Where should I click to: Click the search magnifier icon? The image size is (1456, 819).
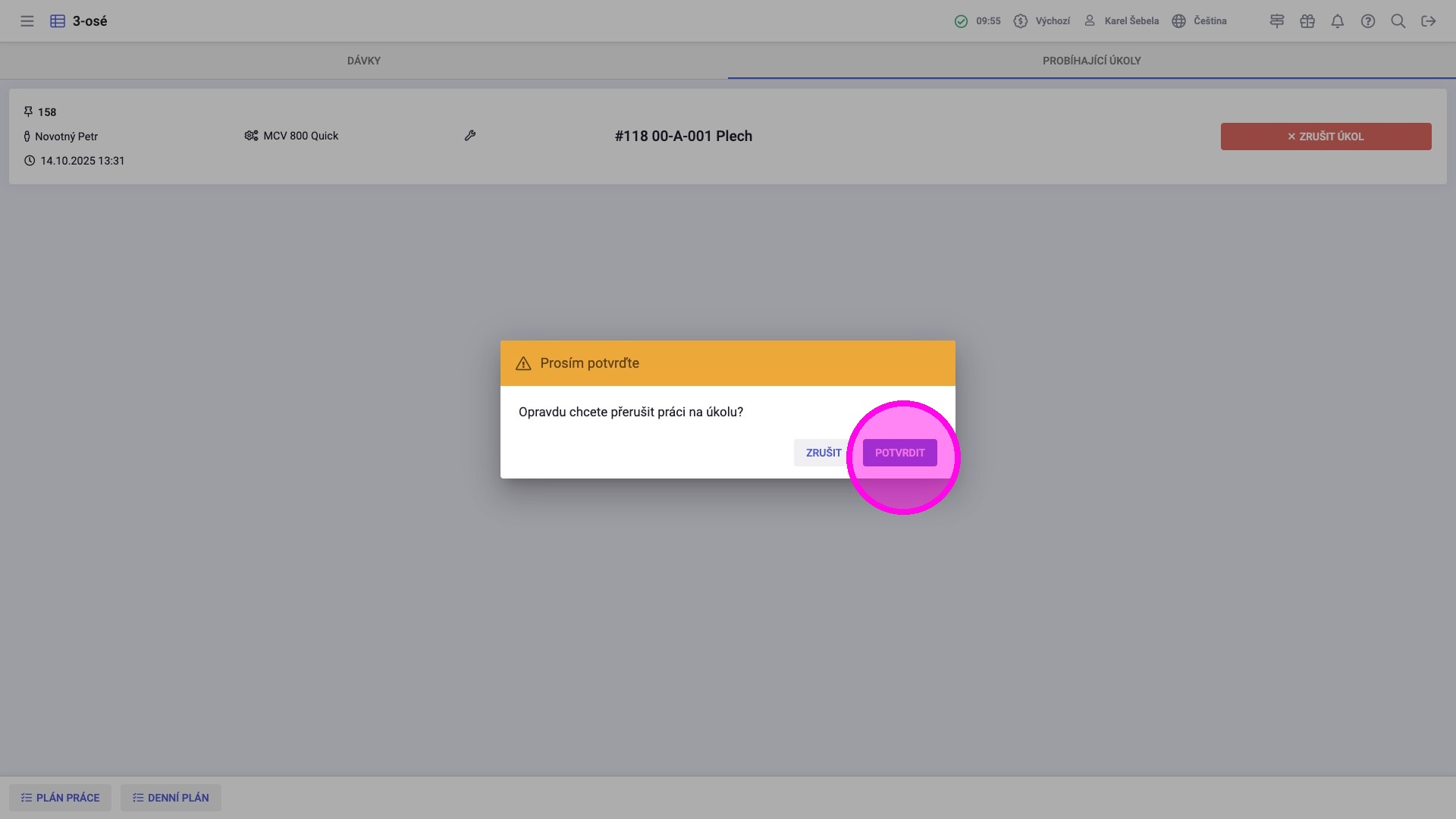(1398, 21)
